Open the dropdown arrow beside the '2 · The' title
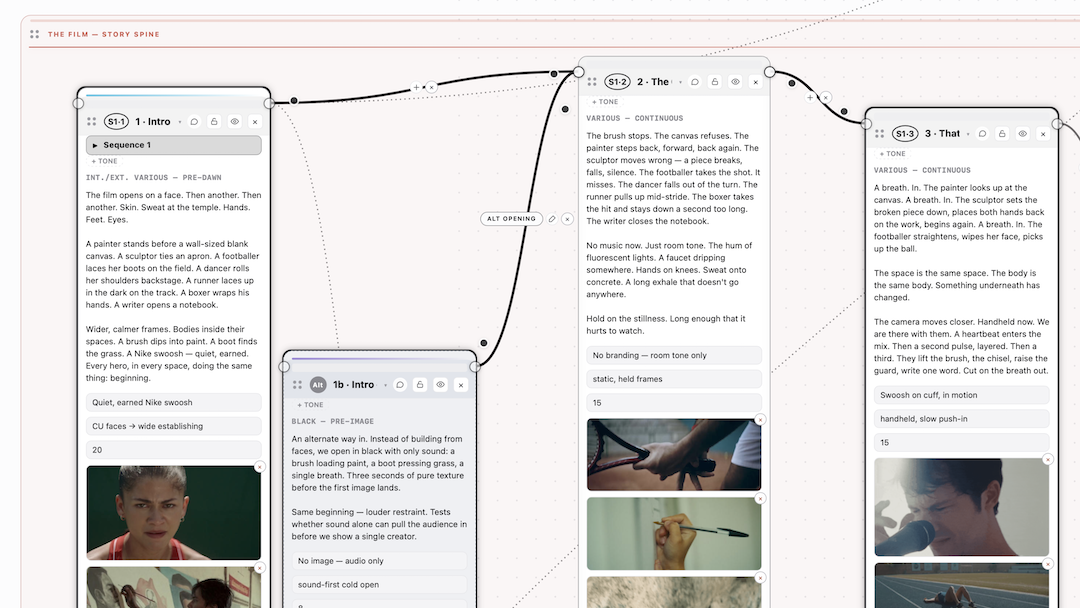 (681, 82)
